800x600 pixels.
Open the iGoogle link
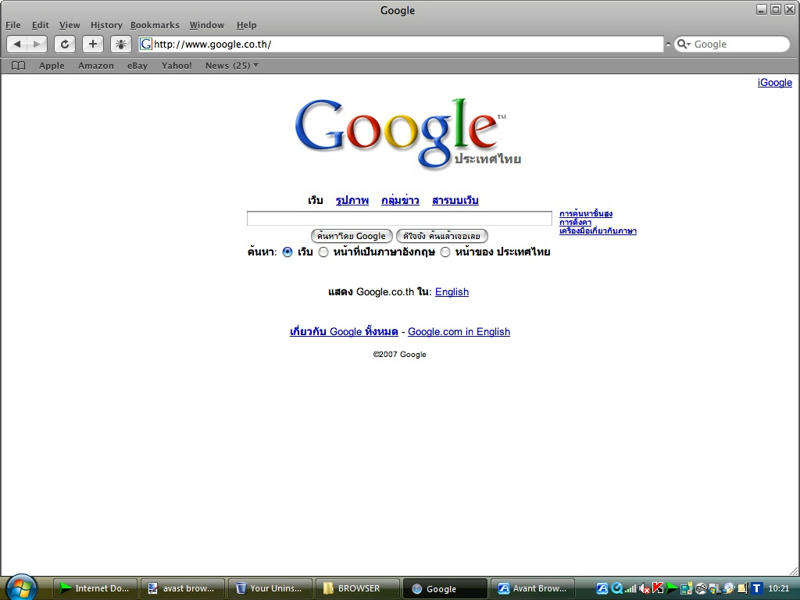[x=774, y=83]
